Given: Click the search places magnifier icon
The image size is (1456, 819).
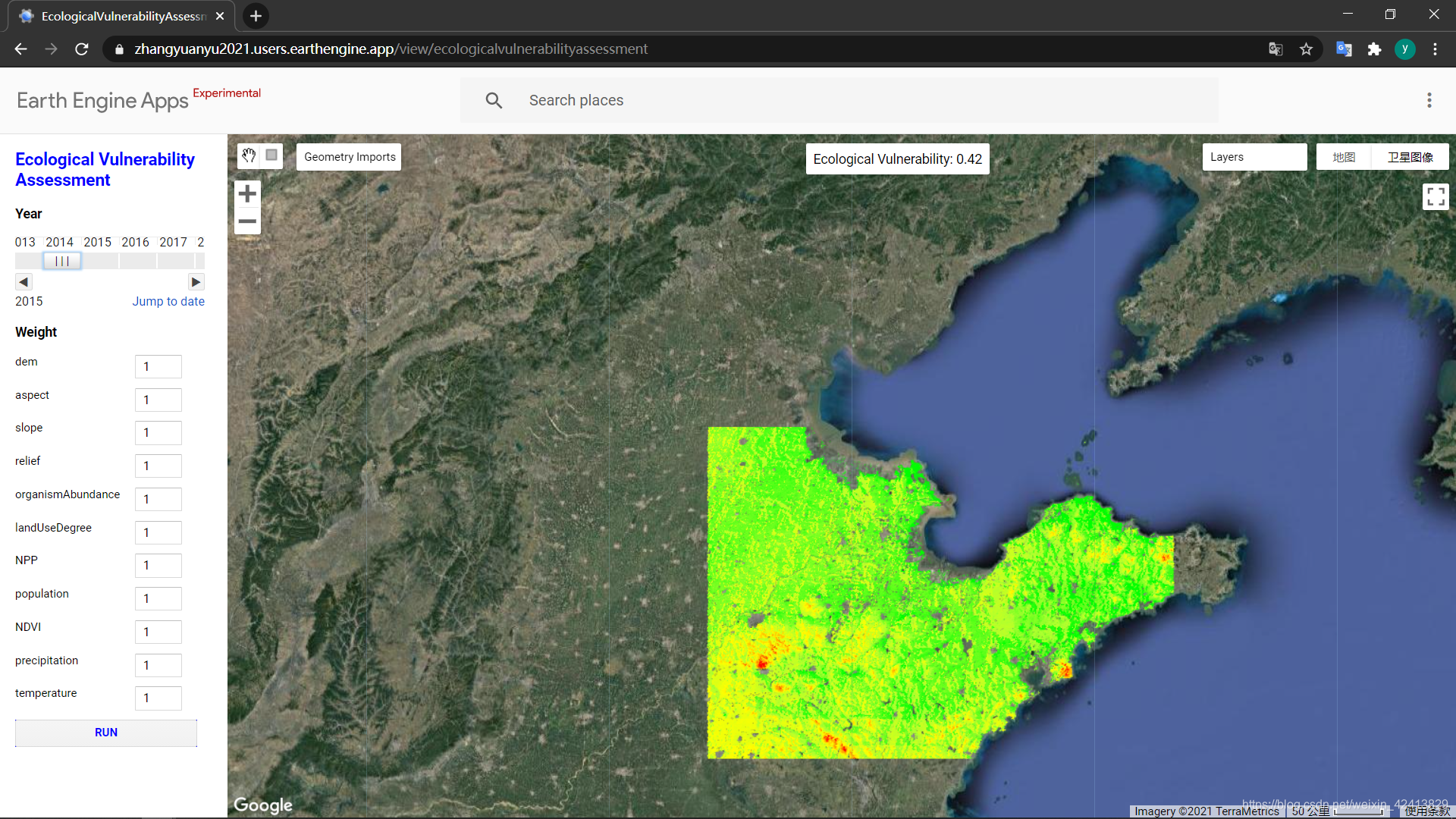Looking at the screenshot, I should (494, 100).
